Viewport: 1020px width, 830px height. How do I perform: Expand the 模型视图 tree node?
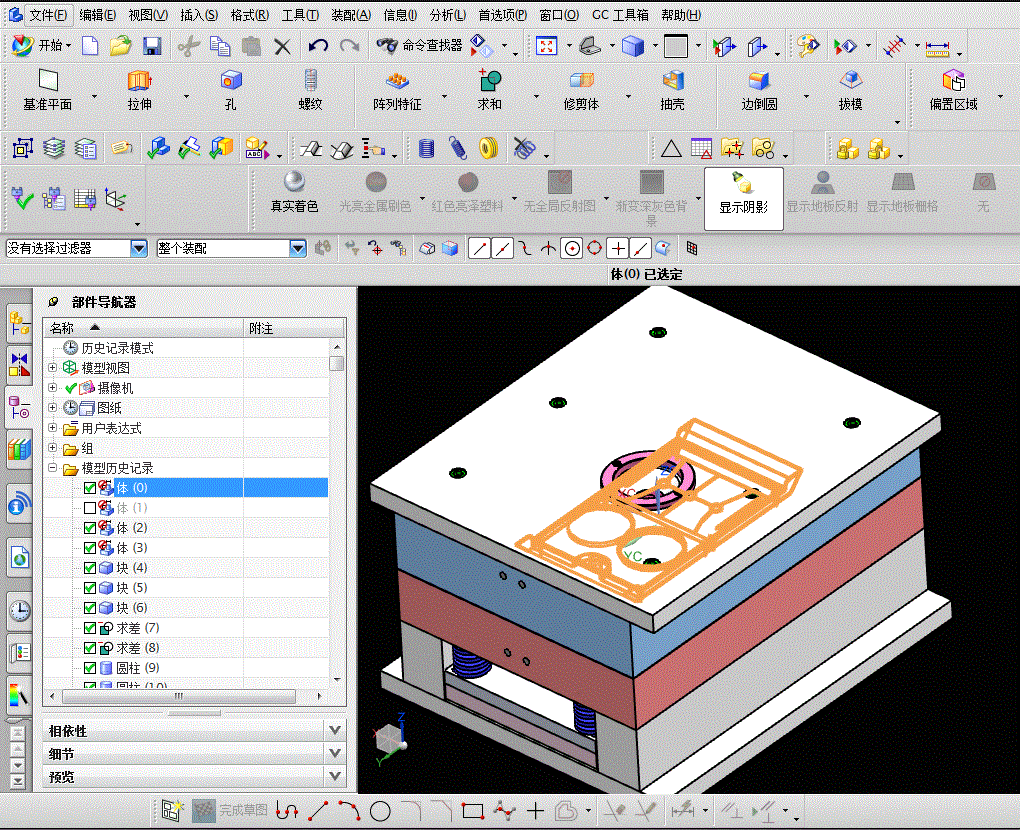tap(53, 368)
